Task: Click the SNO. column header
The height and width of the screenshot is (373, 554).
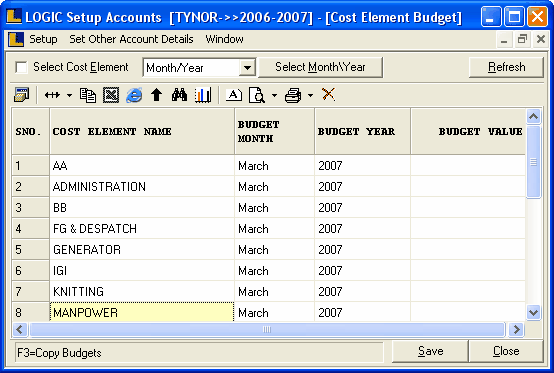Action: (x=30, y=131)
